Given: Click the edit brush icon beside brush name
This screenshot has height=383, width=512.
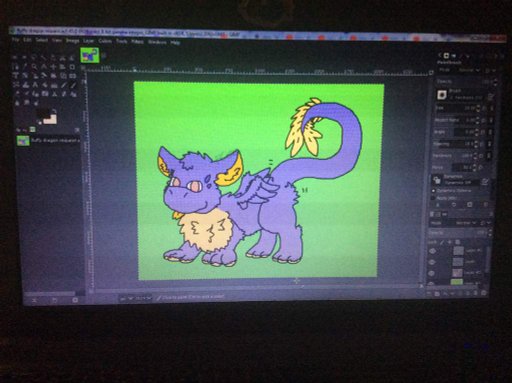Looking at the screenshot, I should pyautogui.click(x=490, y=97).
